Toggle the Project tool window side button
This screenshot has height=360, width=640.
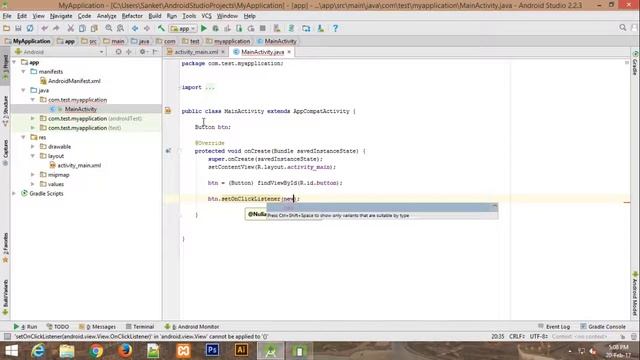pyautogui.click(x=5, y=67)
